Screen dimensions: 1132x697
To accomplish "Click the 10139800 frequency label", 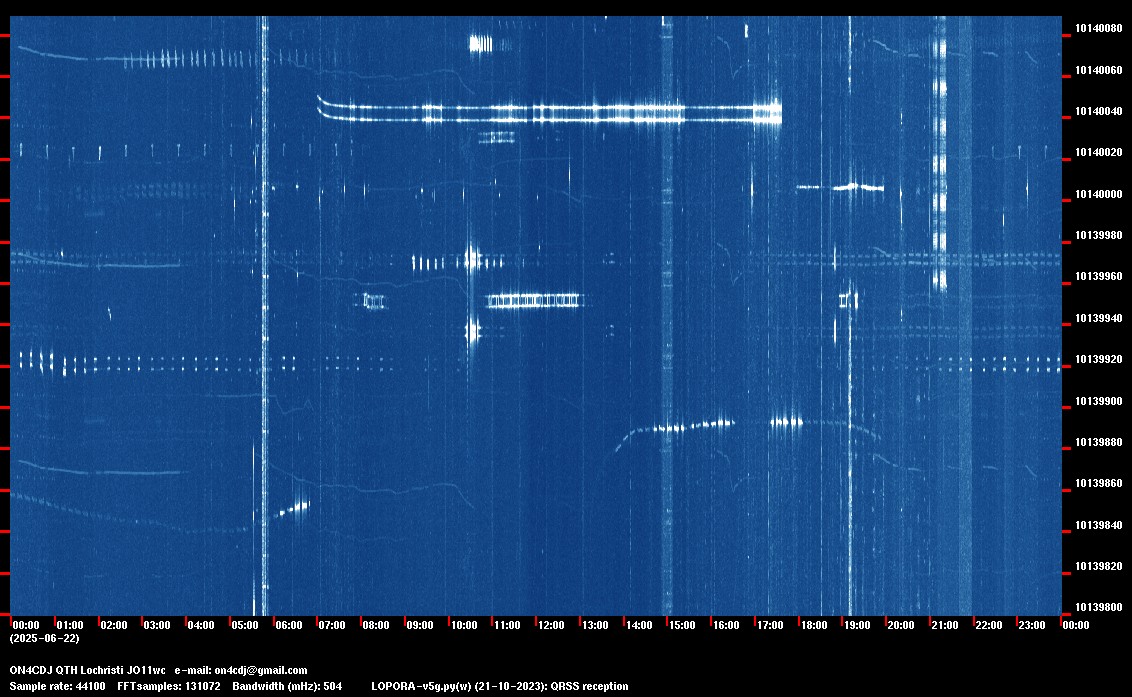I will [1099, 607].
